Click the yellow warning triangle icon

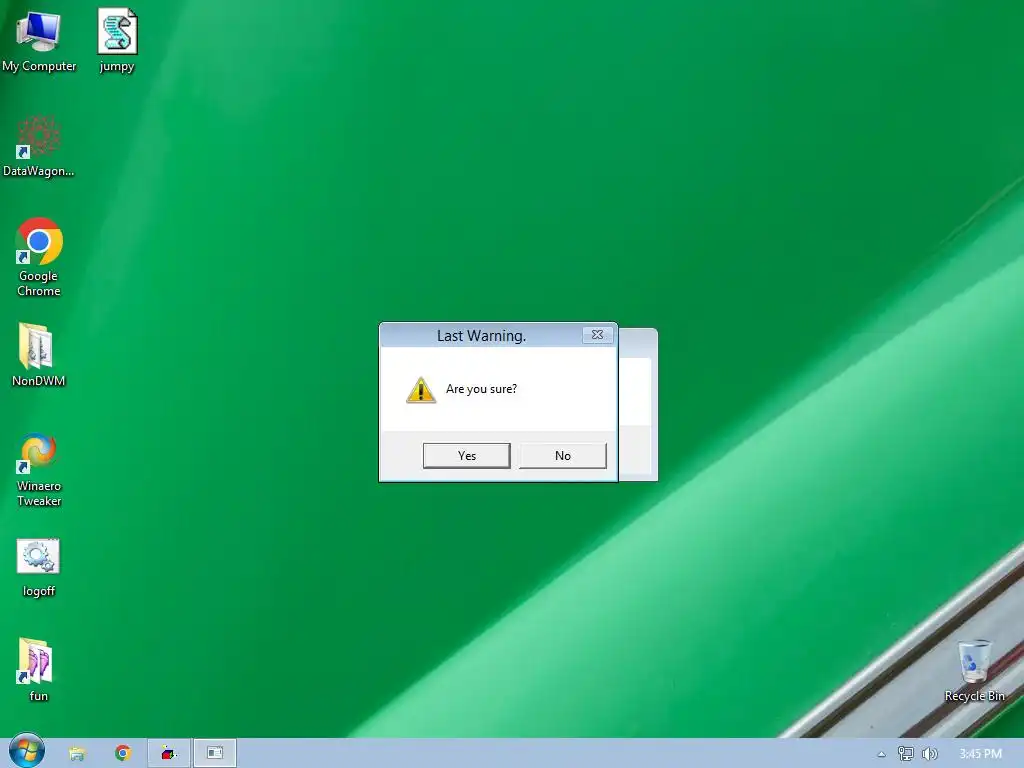421,391
